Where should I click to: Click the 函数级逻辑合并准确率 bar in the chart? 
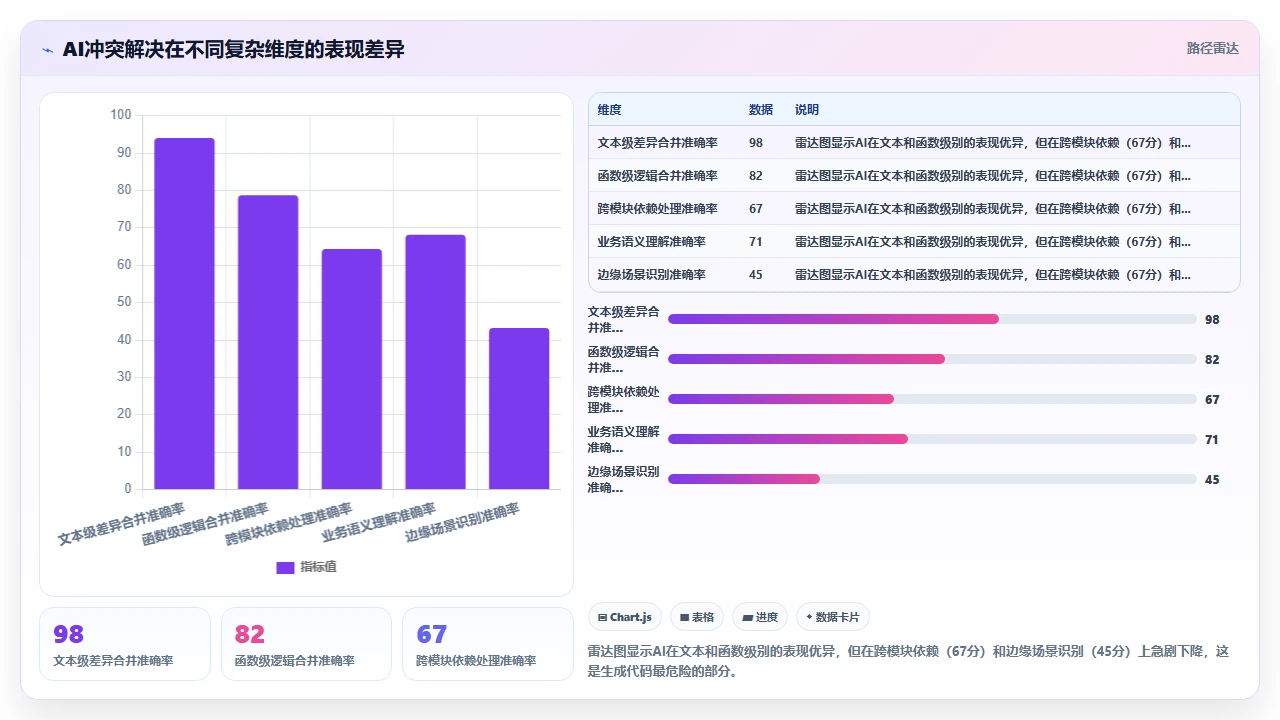[x=268, y=342]
